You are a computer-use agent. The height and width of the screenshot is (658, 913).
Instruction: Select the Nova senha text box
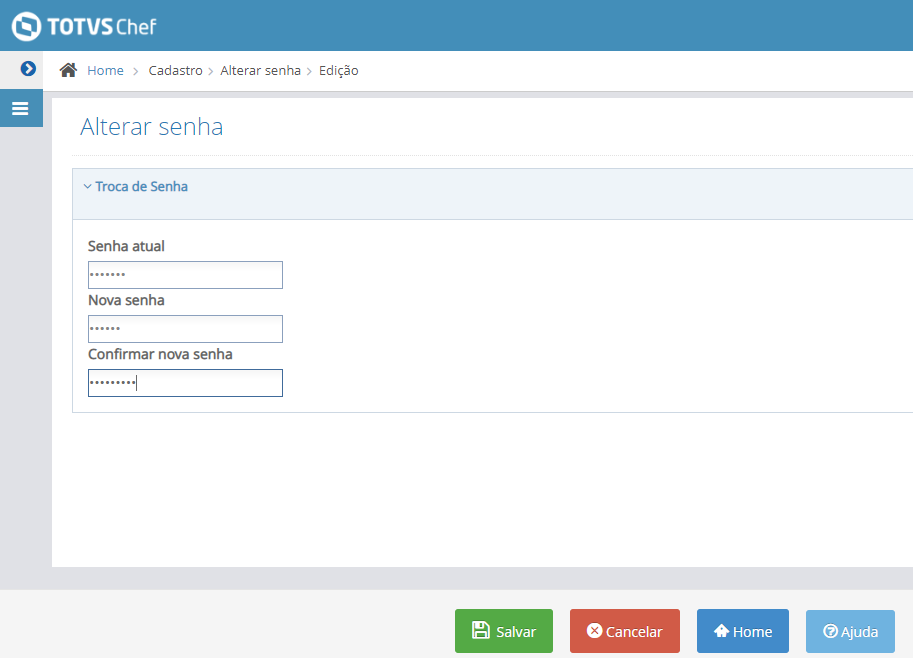coord(185,328)
